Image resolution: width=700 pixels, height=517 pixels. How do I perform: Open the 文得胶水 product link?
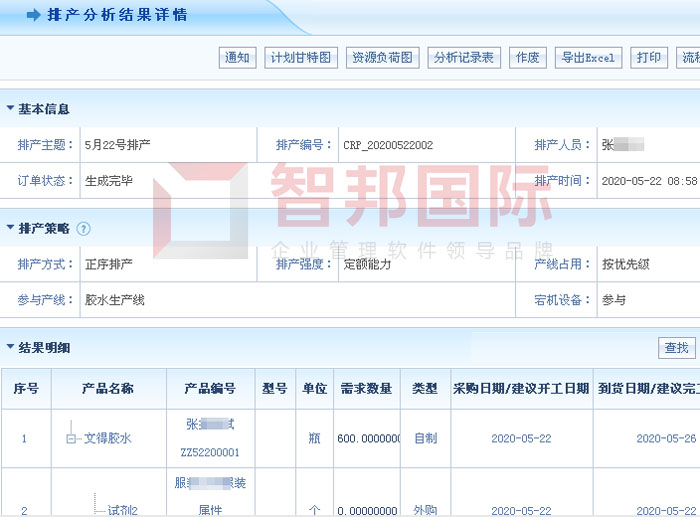[107, 439]
